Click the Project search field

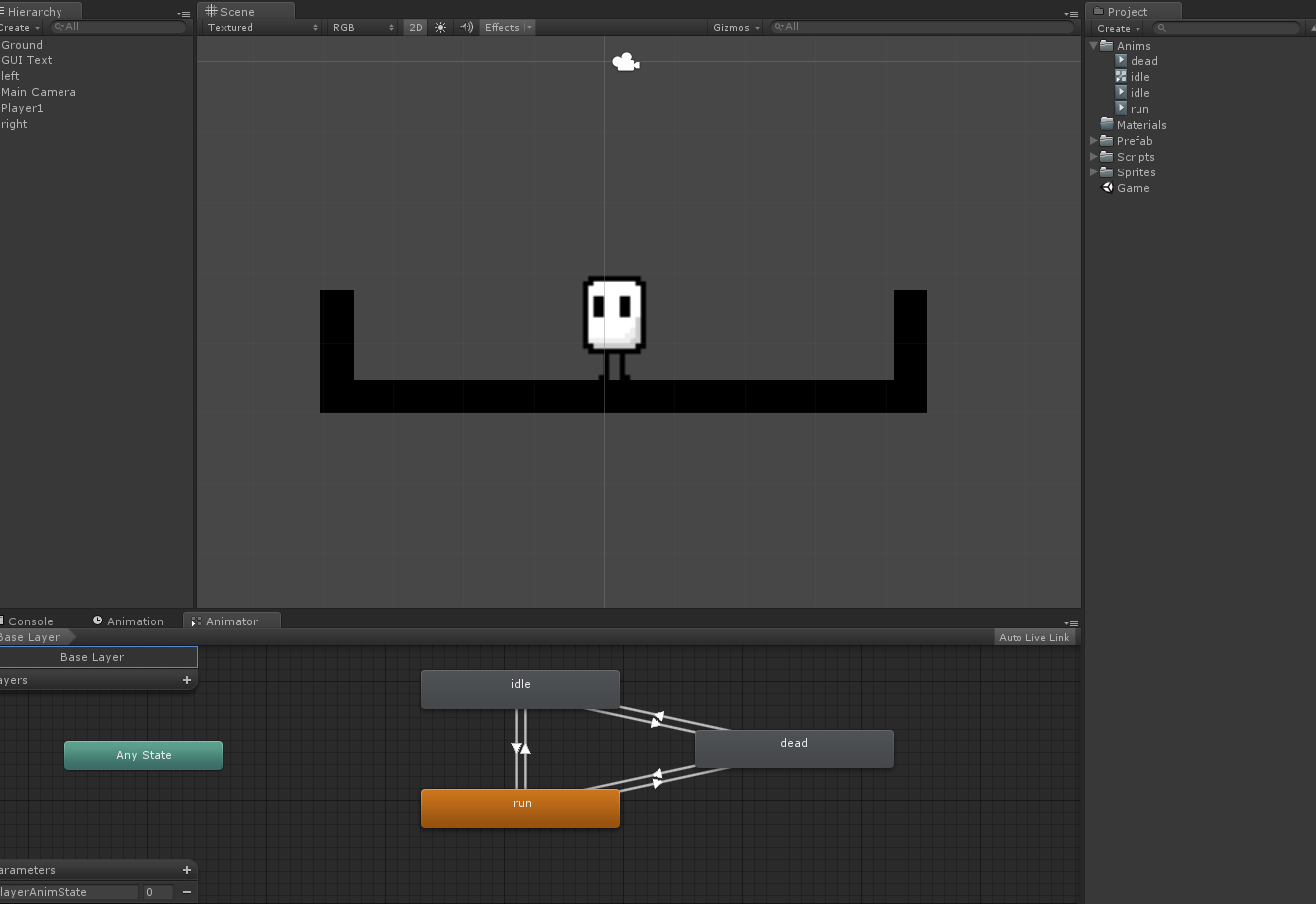pos(1226,28)
